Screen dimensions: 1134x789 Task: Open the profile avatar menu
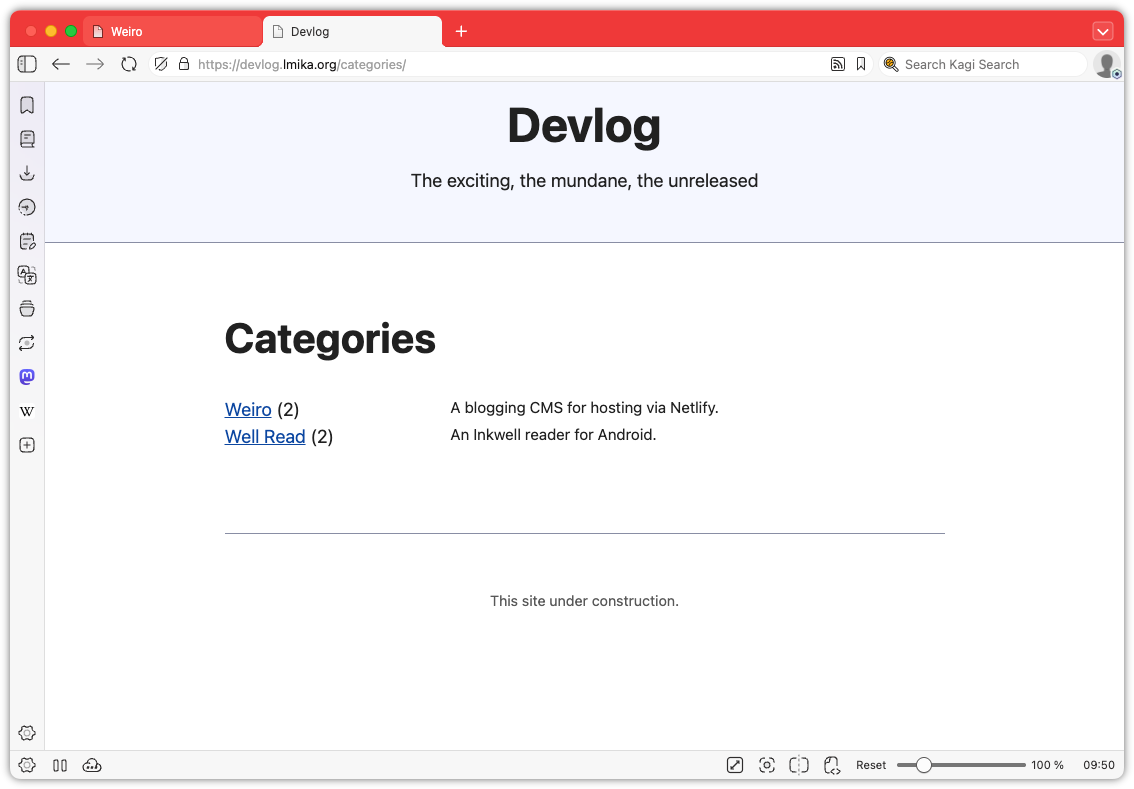coord(1107,63)
